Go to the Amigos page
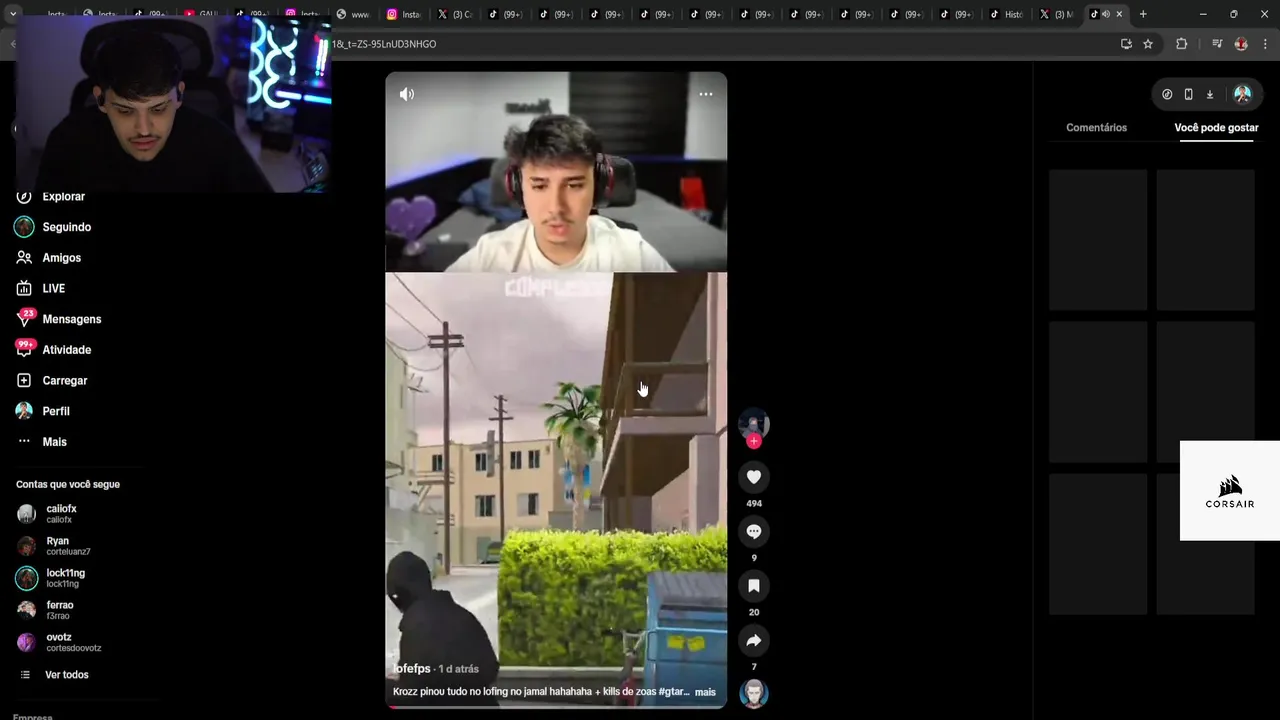 pyautogui.click(x=61, y=258)
